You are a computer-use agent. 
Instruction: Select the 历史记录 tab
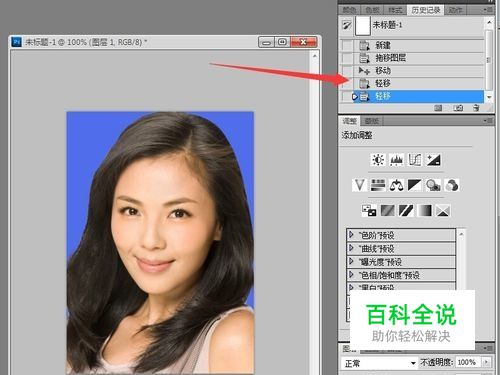pos(425,10)
